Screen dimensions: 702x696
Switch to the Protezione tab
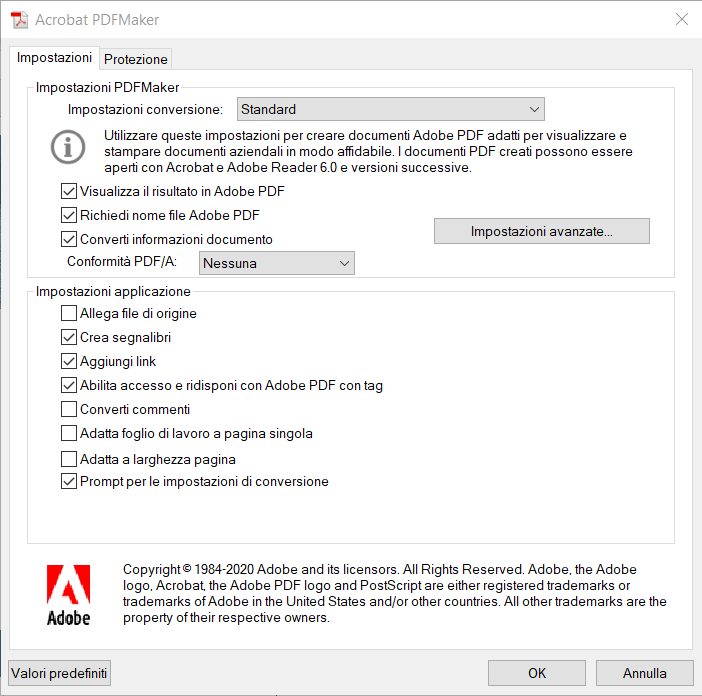click(136, 59)
